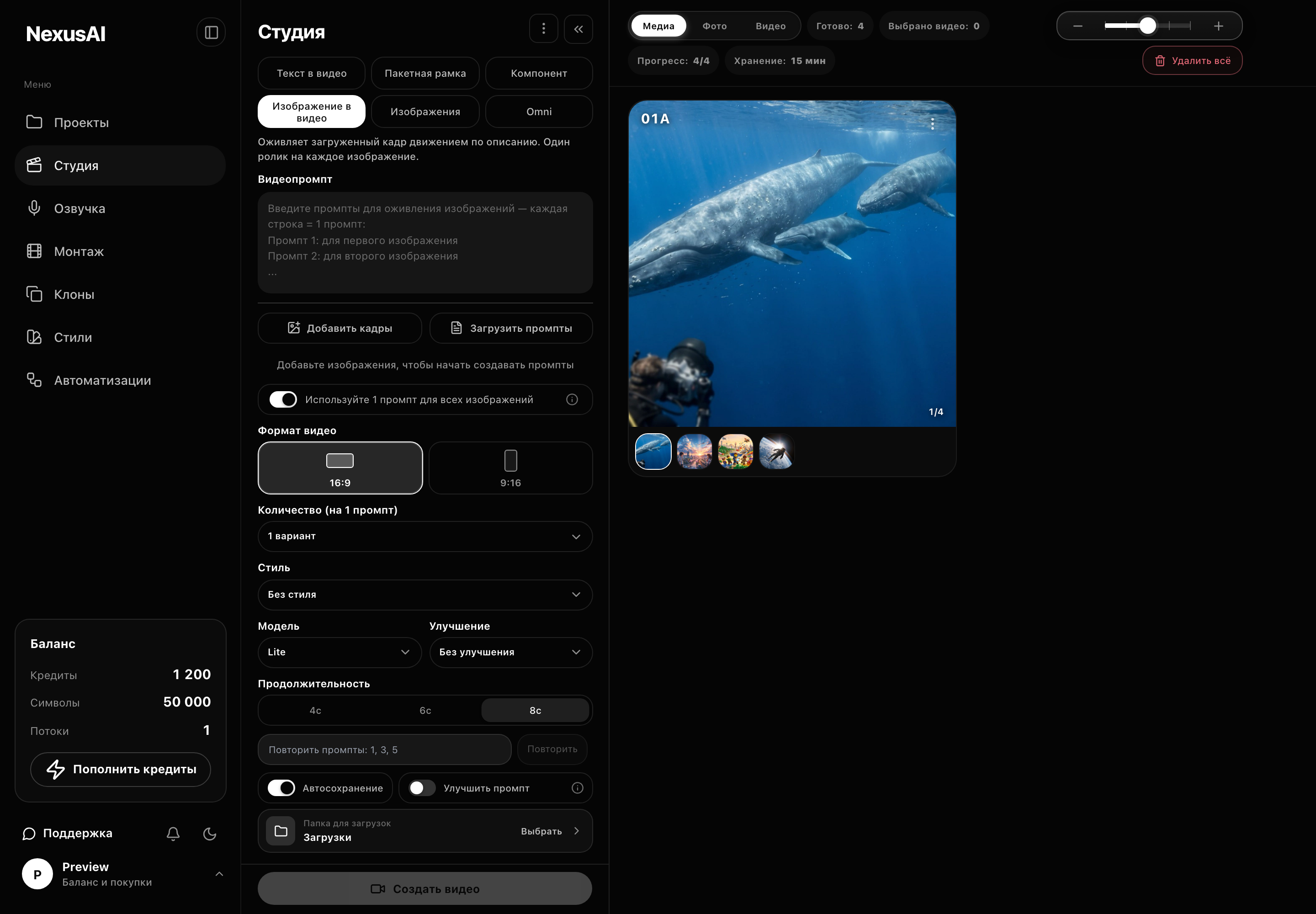Image resolution: width=1316 pixels, height=914 pixels.
Task: Open the Стили section
Action: pos(120,337)
